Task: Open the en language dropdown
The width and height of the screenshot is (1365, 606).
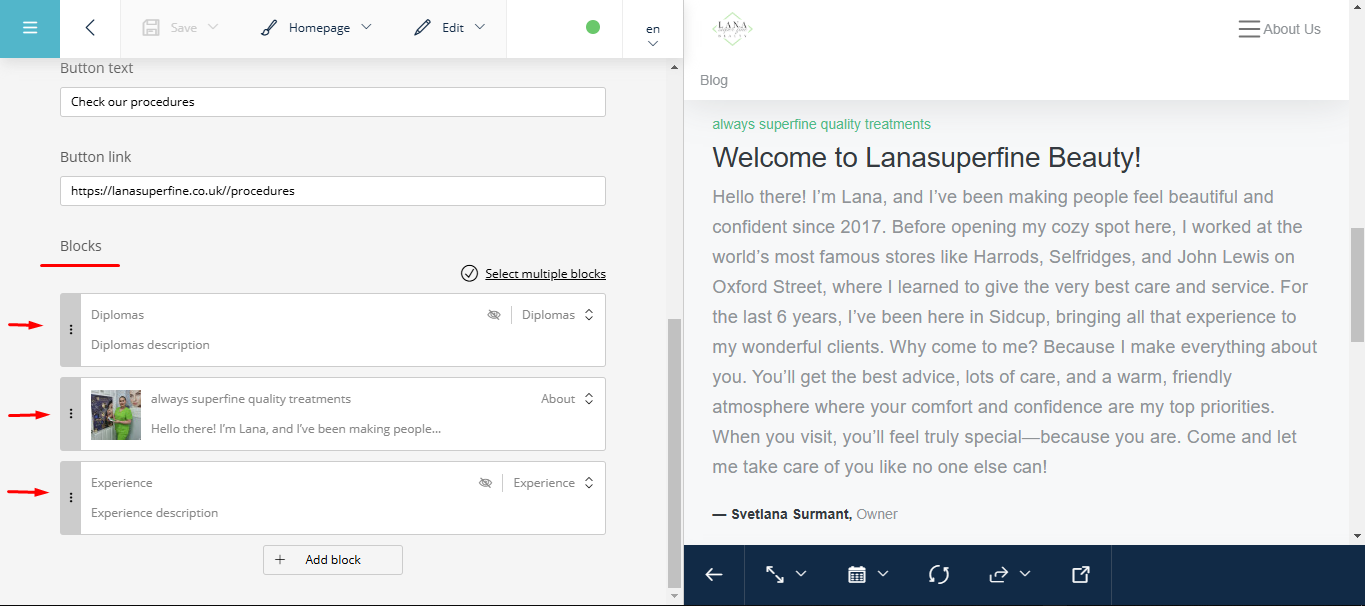Action: click(x=652, y=35)
